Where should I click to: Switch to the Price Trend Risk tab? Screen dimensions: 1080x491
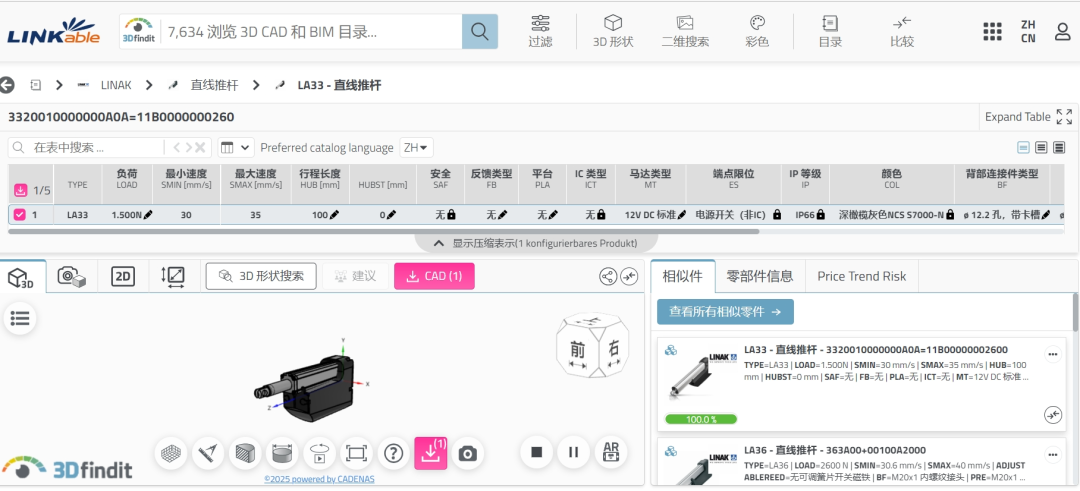click(862, 276)
